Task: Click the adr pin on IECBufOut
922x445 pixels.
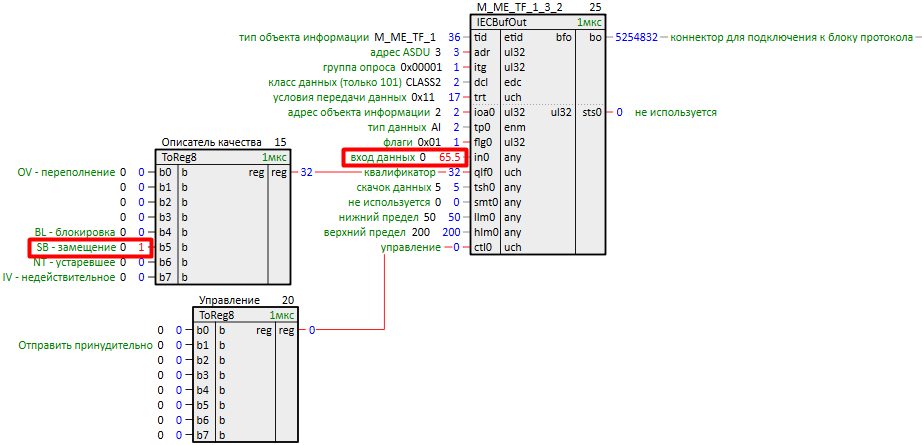Action: click(x=481, y=52)
